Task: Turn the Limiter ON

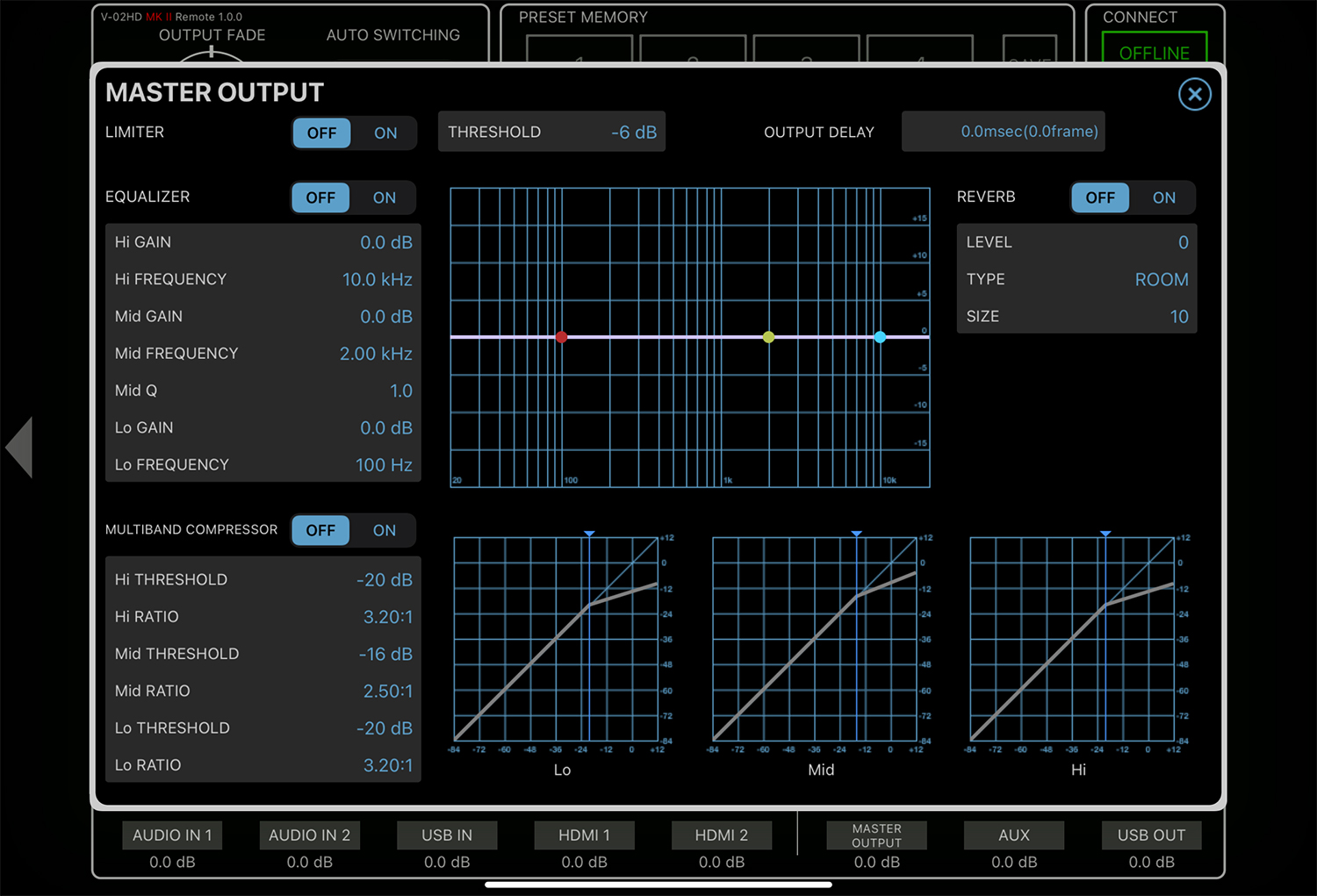Action: (x=385, y=133)
